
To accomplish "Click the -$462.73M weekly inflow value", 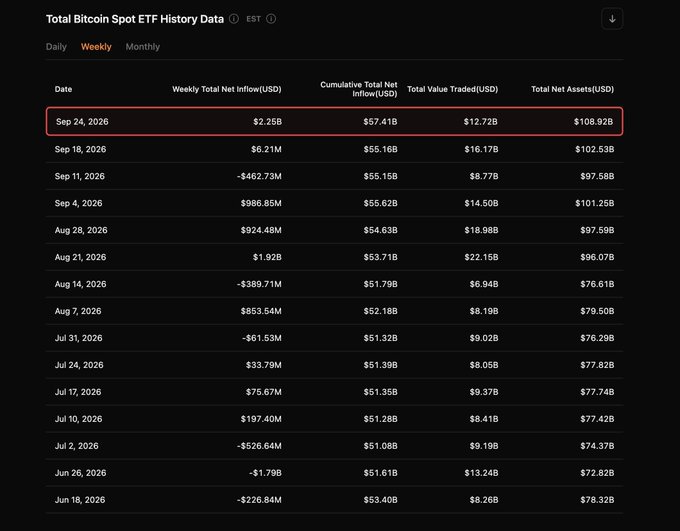I will tap(259, 176).
